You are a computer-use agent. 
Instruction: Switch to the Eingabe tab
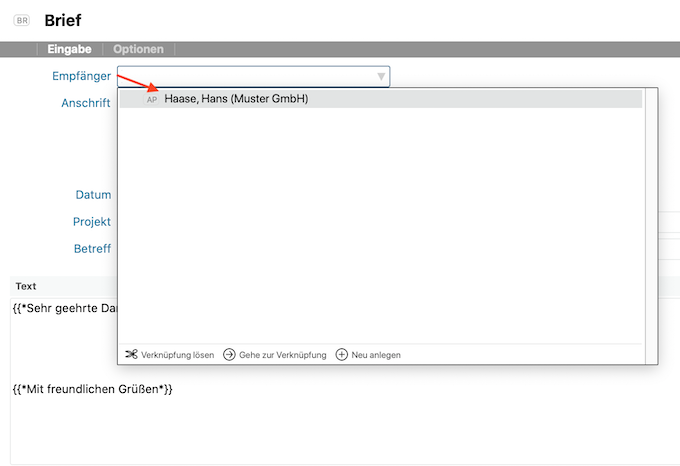click(x=70, y=49)
